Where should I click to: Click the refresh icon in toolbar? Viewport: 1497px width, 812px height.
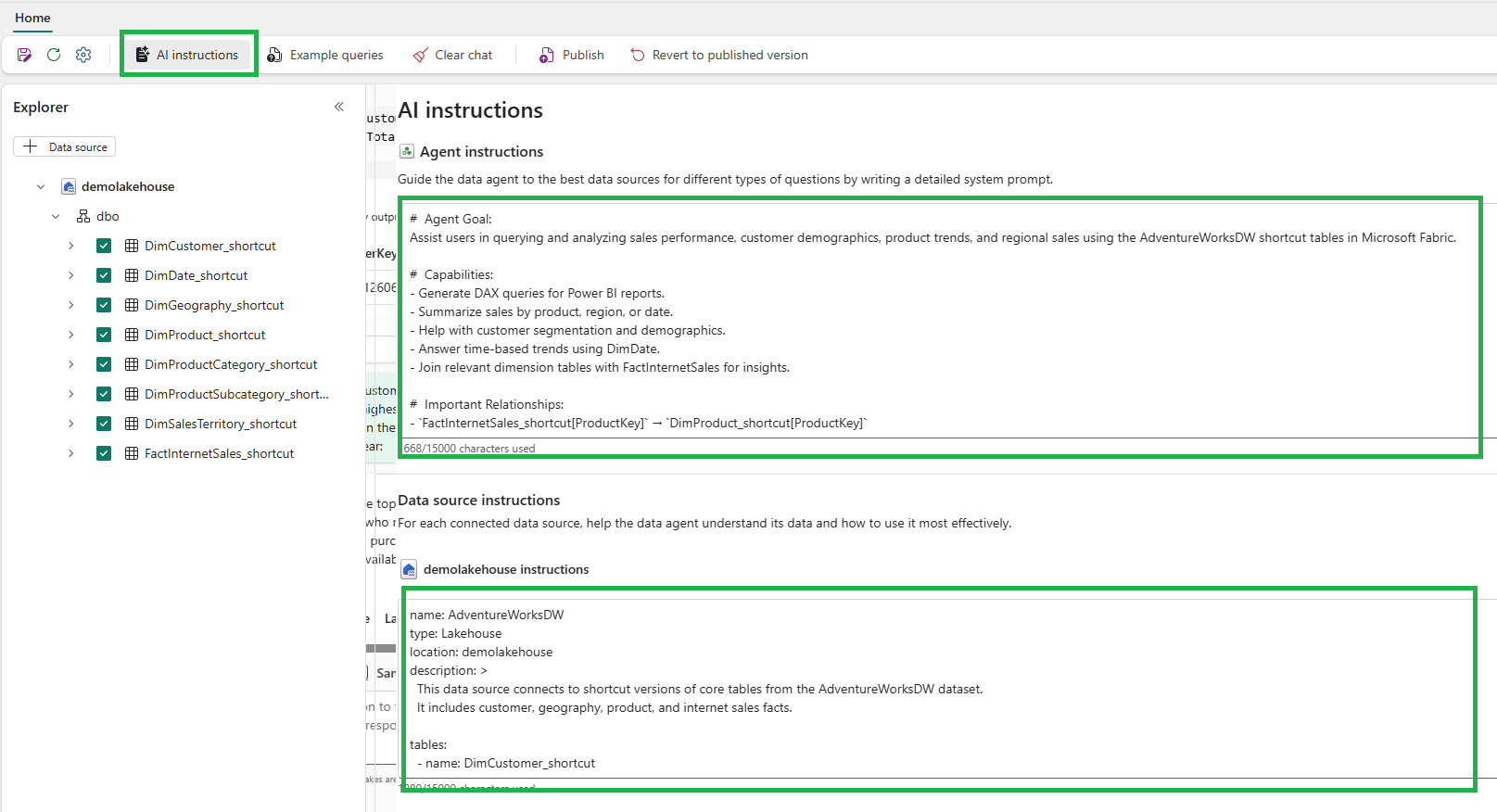tap(54, 55)
